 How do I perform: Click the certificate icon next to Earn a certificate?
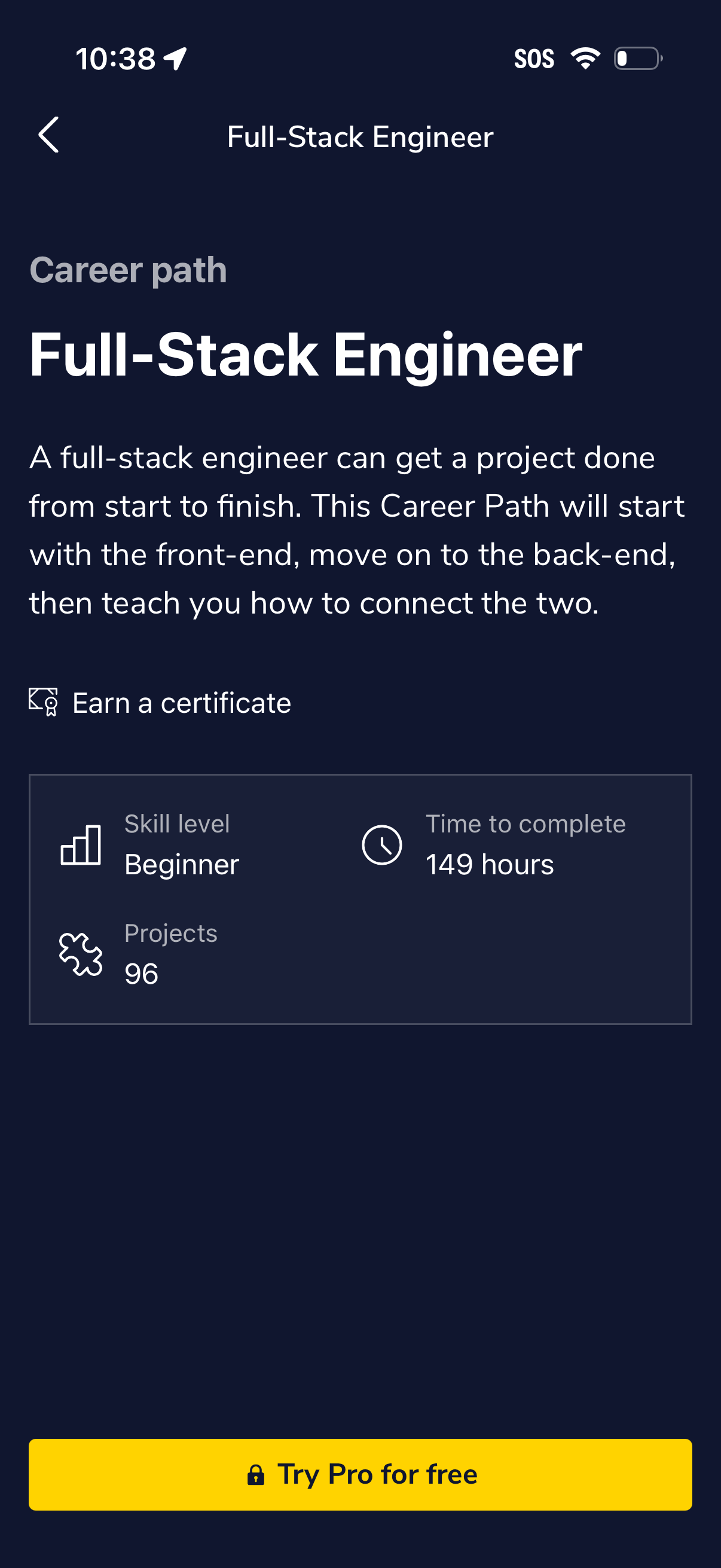(43, 703)
